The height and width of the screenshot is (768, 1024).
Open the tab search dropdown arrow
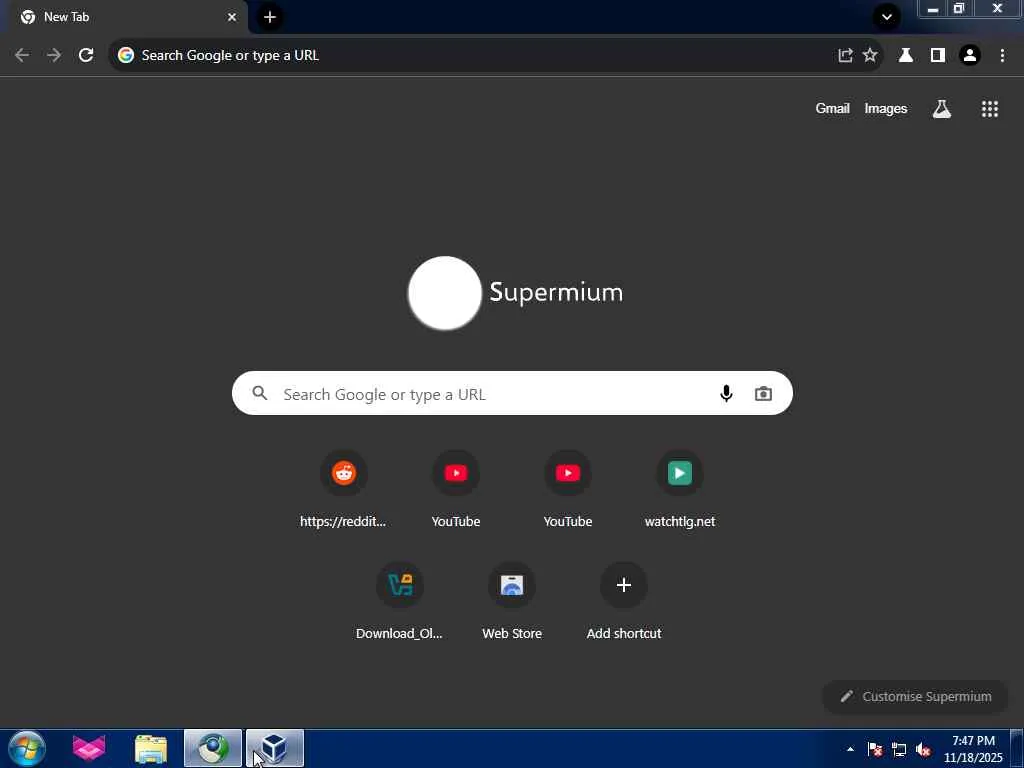tap(887, 17)
